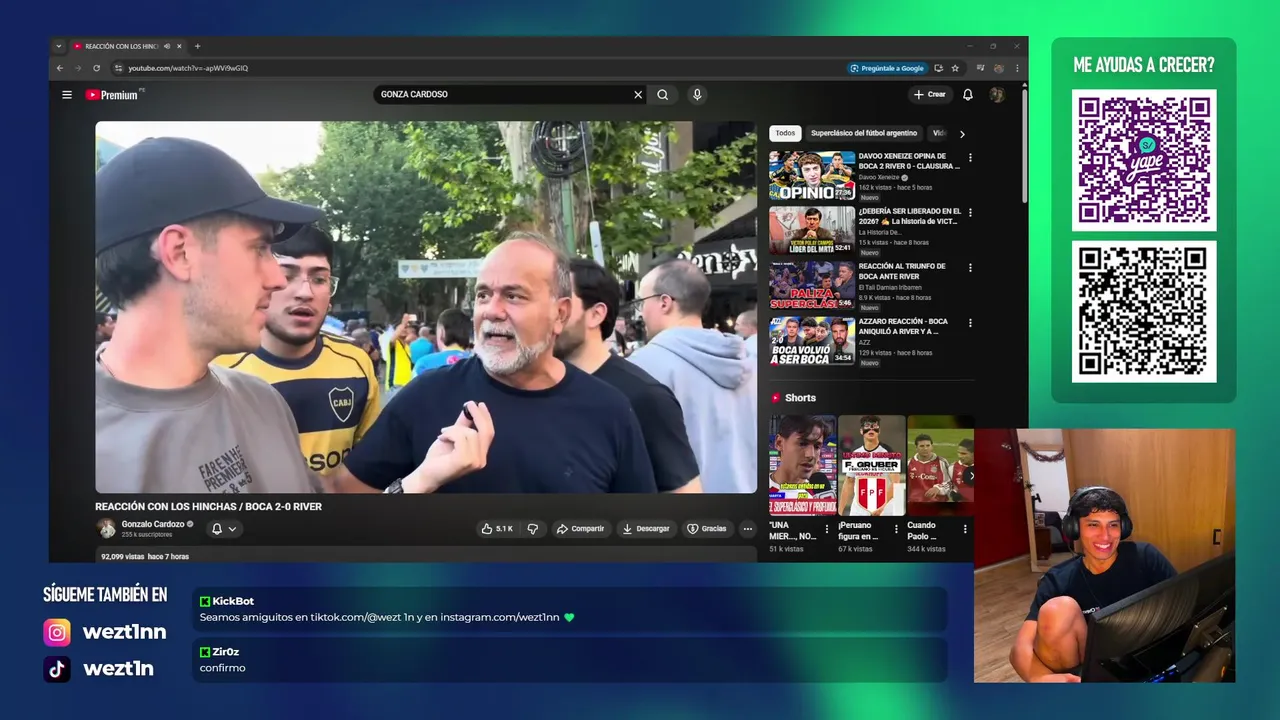The image size is (1280, 720).
Task: Click the YouTube Premium logo
Action: (112, 95)
